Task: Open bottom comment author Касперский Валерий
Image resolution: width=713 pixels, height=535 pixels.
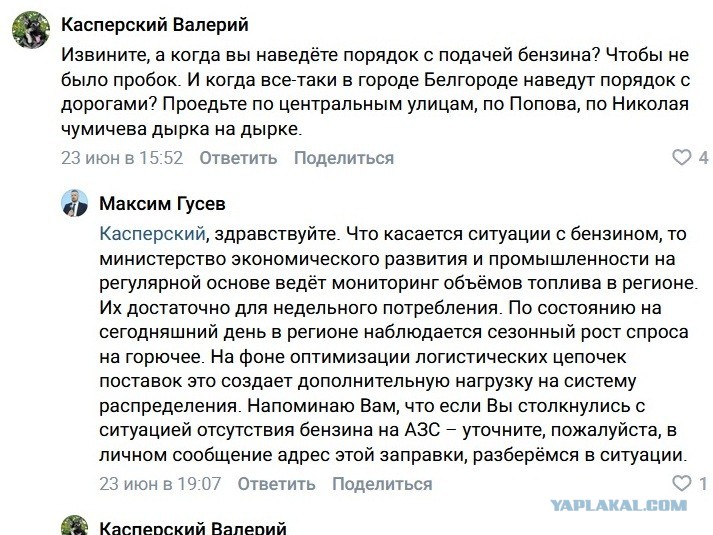Action: [x=193, y=528]
